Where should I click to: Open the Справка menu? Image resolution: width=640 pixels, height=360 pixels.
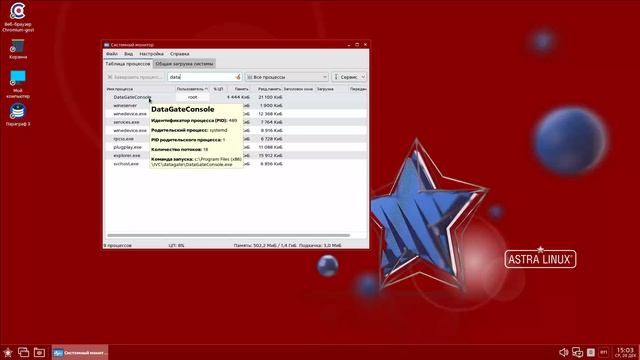tap(180, 54)
